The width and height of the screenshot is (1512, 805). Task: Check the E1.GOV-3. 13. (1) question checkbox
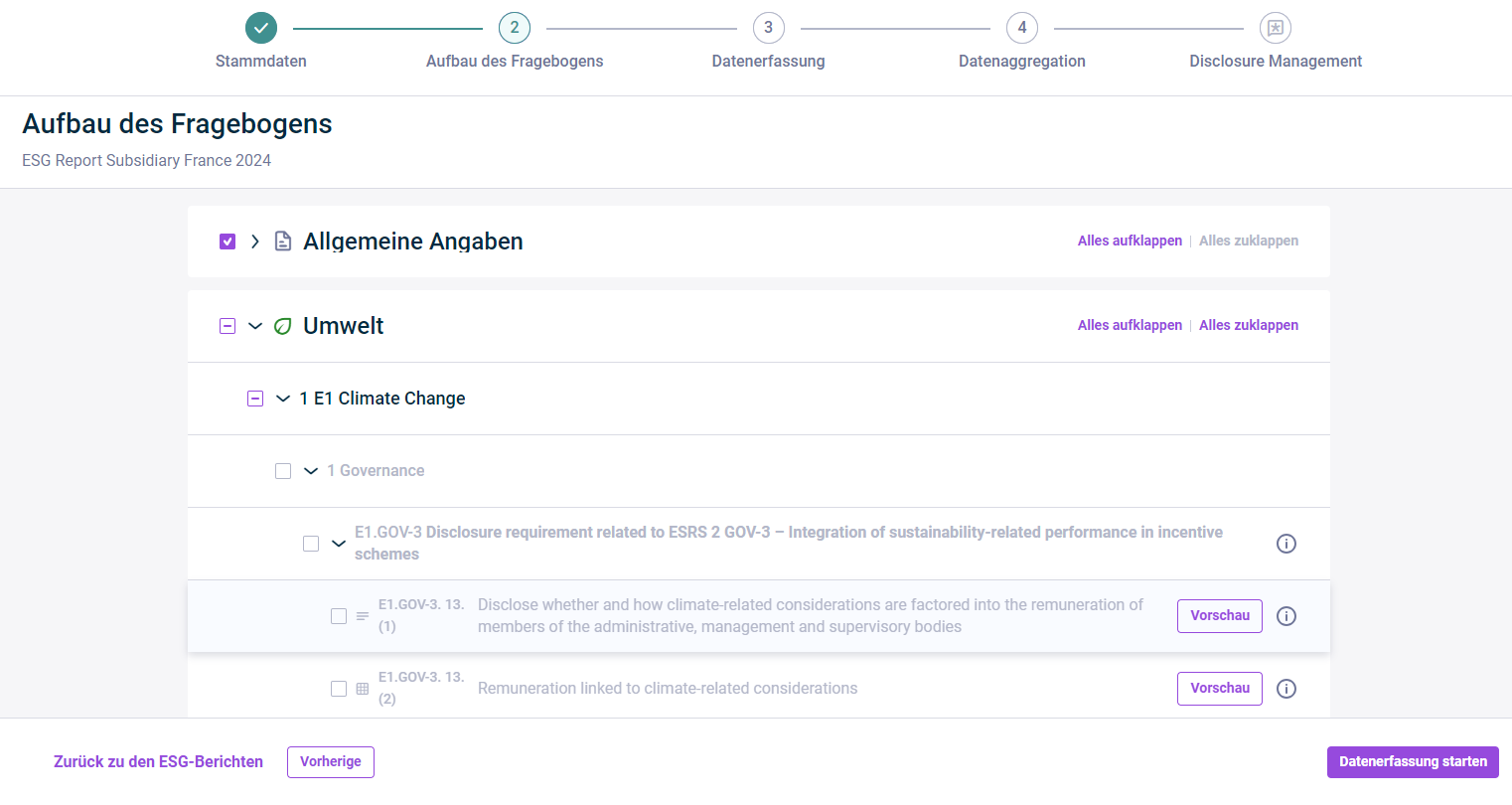click(x=339, y=616)
